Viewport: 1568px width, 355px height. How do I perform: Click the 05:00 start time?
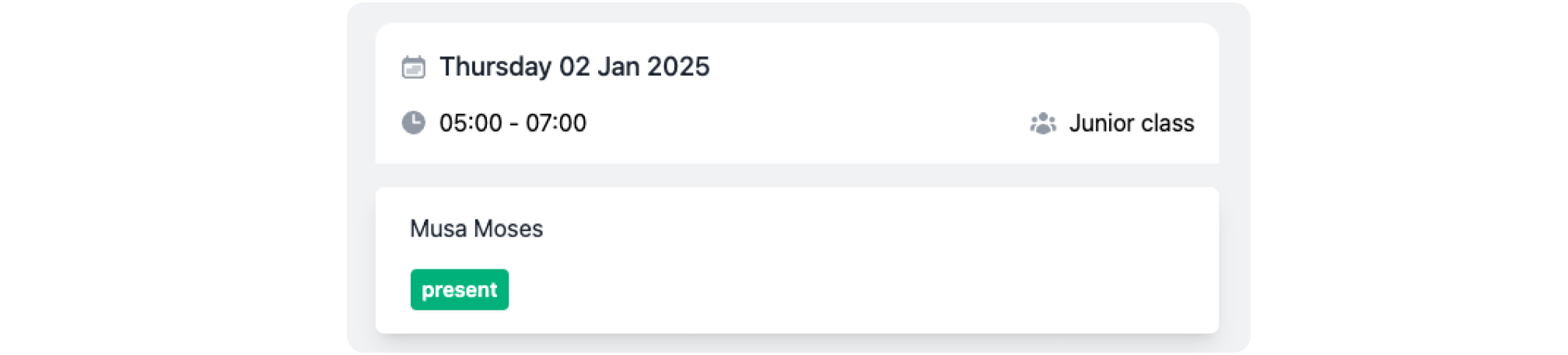(x=471, y=123)
